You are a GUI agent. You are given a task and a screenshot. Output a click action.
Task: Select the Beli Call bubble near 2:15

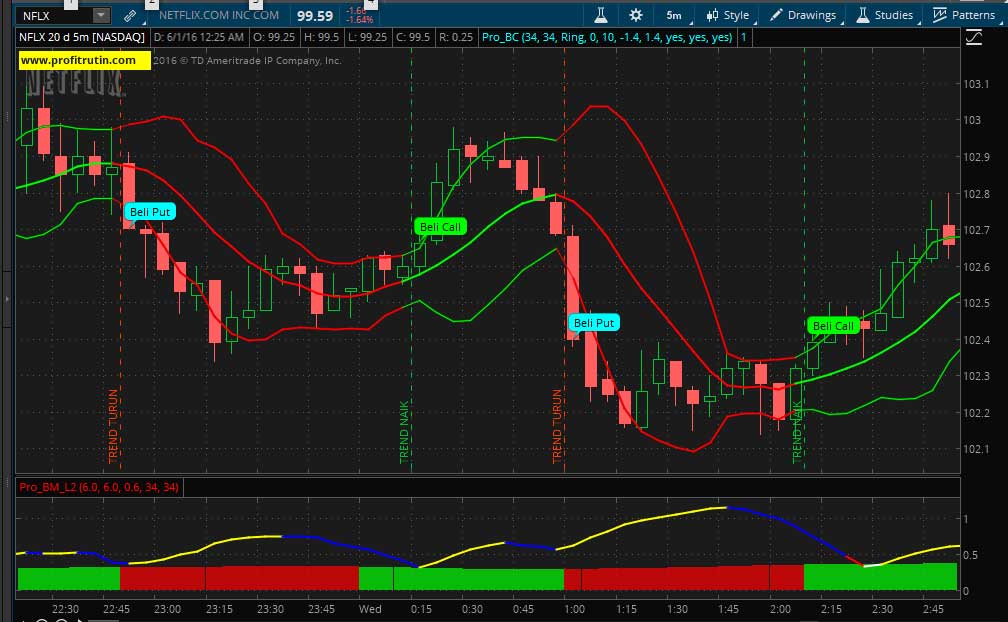833,326
